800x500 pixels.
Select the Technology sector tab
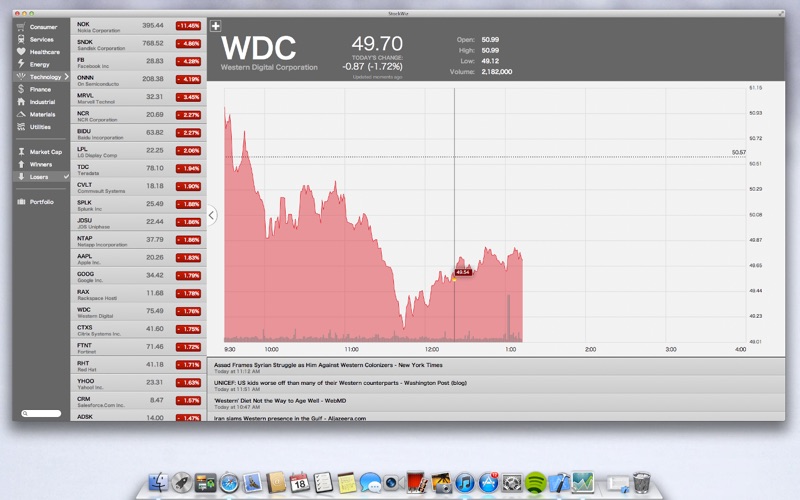tap(41, 77)
